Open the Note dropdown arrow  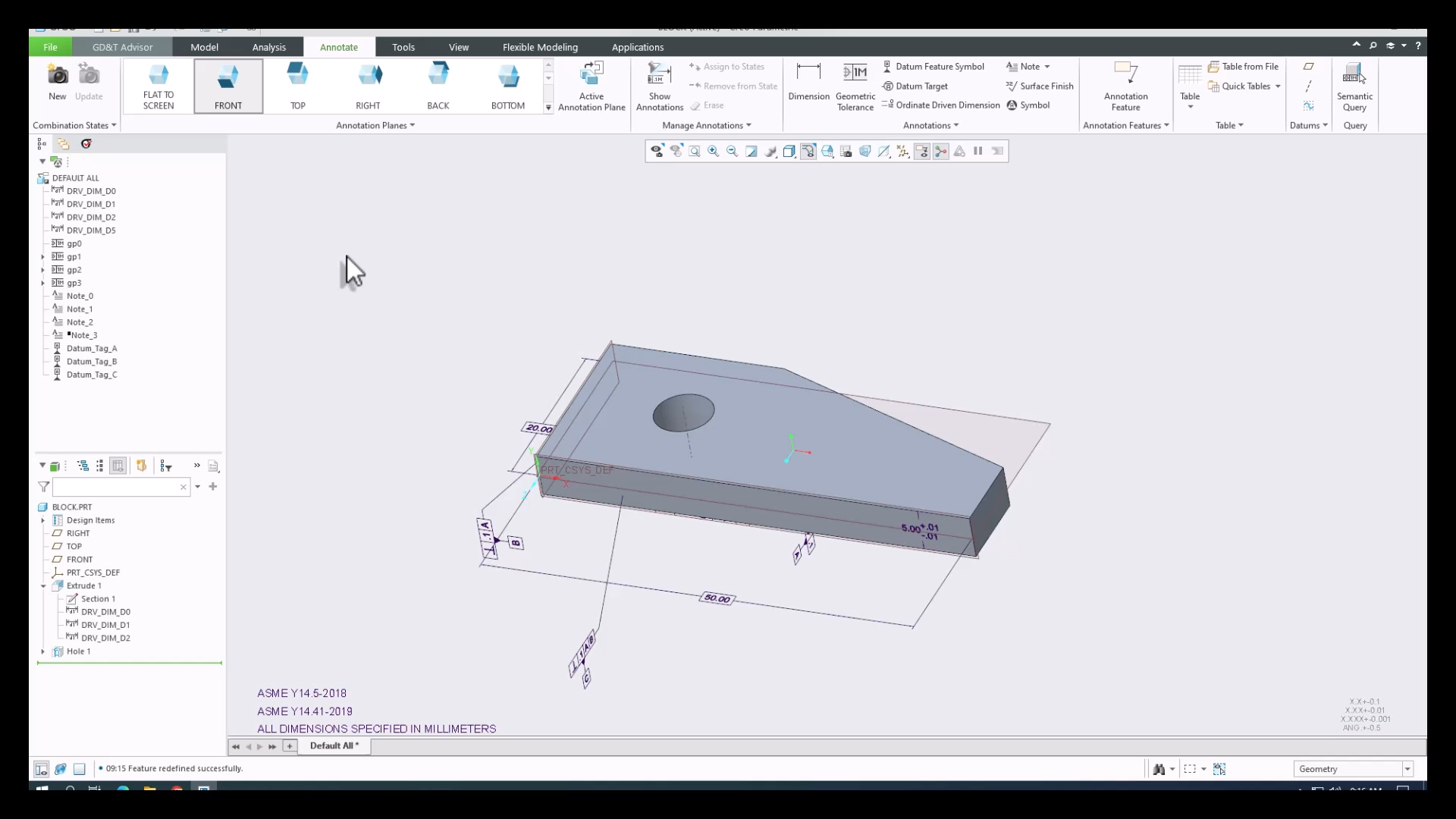point(1047,67)
